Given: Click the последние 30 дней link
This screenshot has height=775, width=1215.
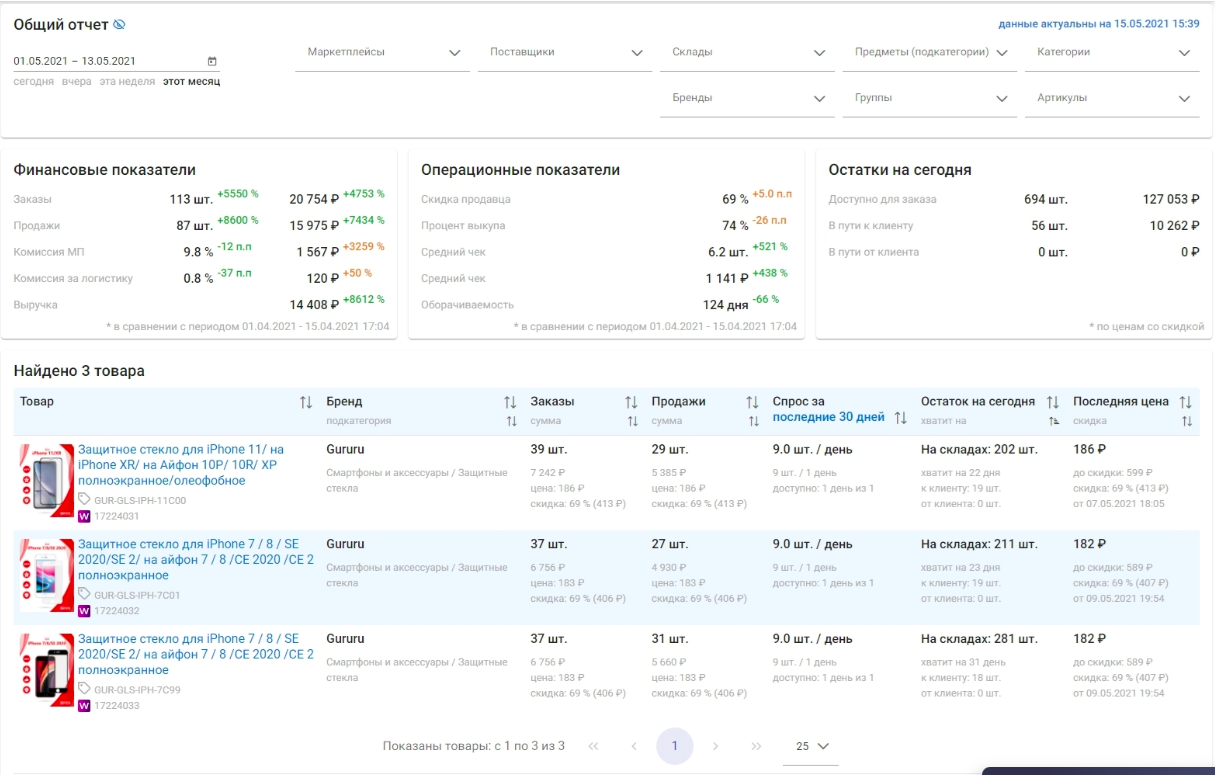Looking at the screenshot, I should (x=828, y=417).
